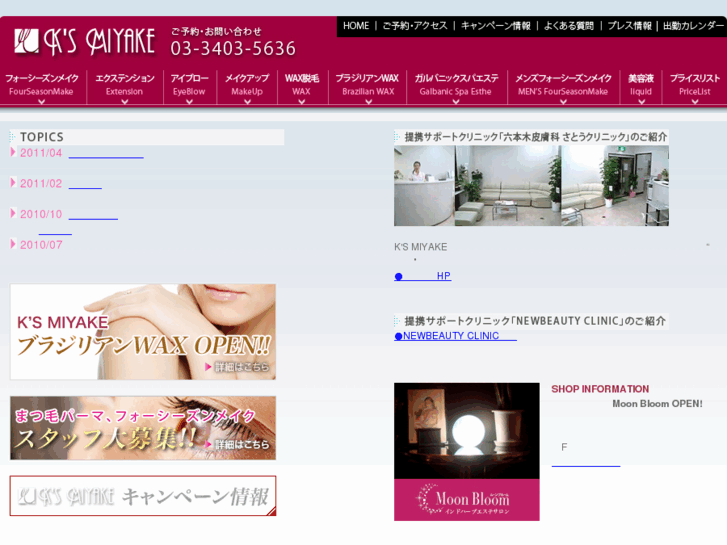The height and width of the screenshot is (545, 727).
Task: Expand FourSeasonMake menu
Action: (x=42, y=87)
